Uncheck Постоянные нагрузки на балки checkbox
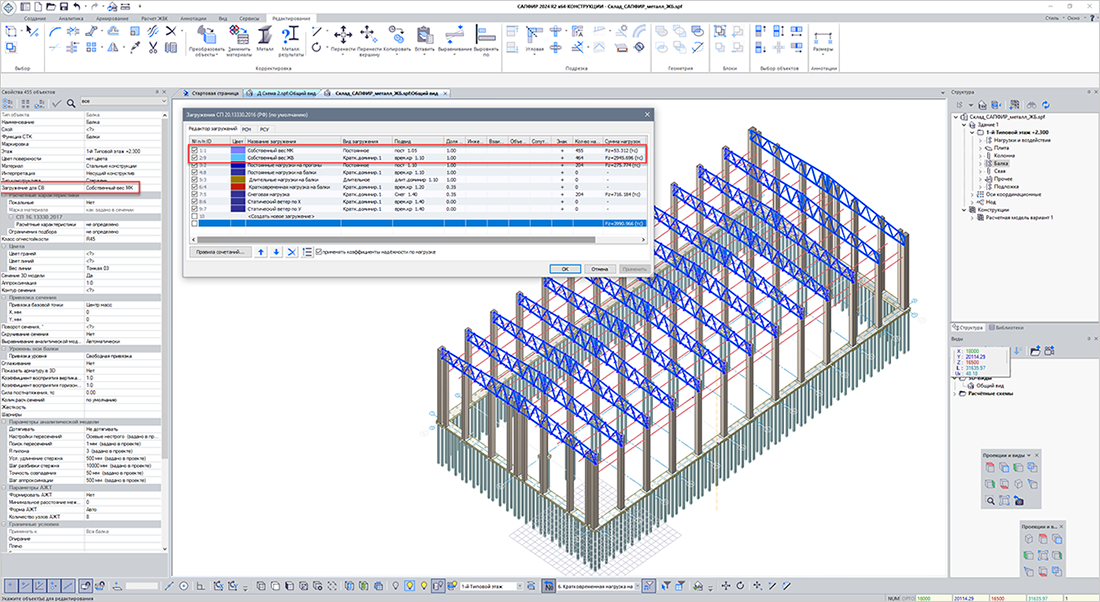 click(x=194, y=172)
